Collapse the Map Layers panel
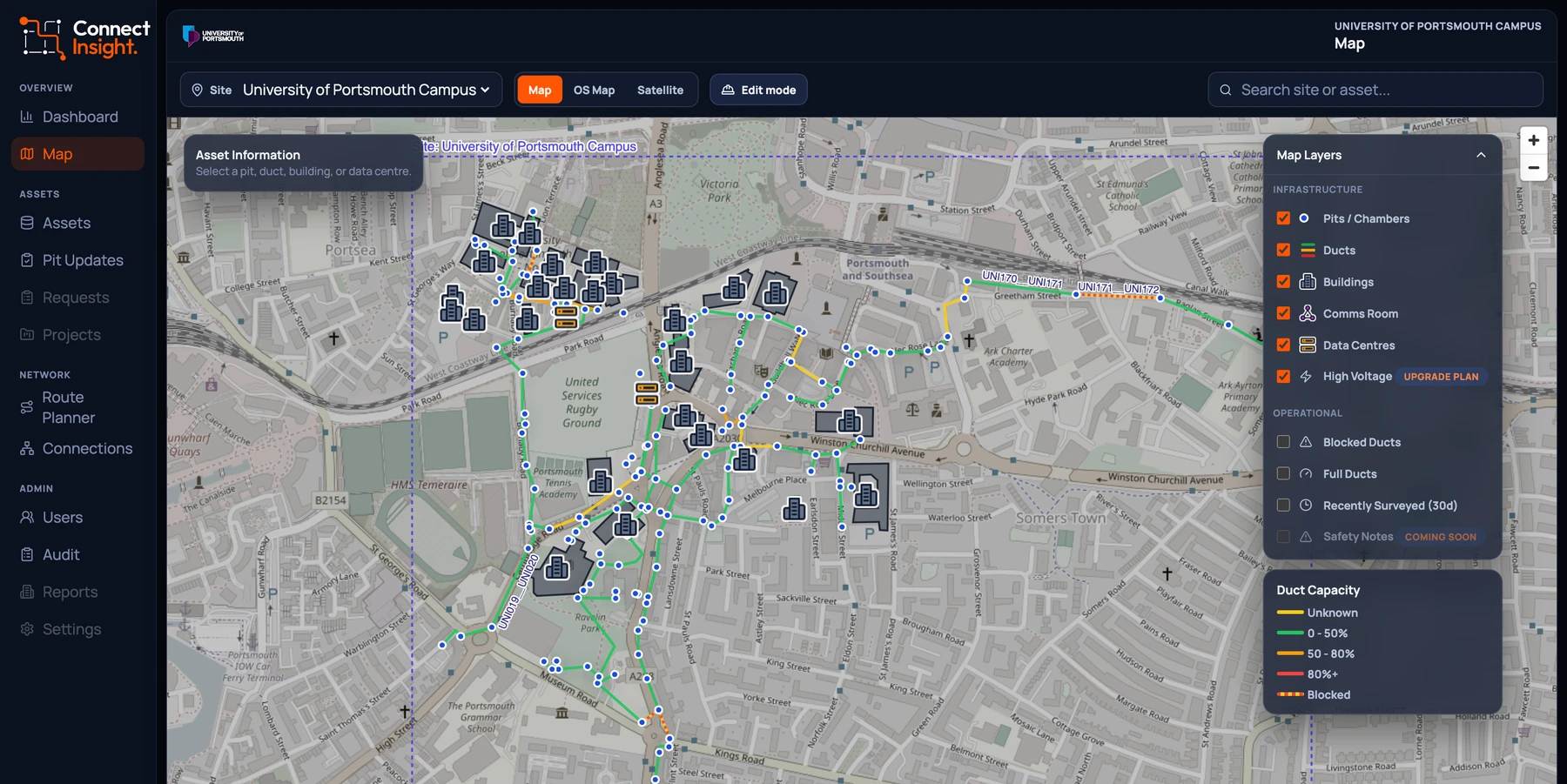This screenshot has width=1567, height=784. pyautogui.click(x=1481, y=155)
